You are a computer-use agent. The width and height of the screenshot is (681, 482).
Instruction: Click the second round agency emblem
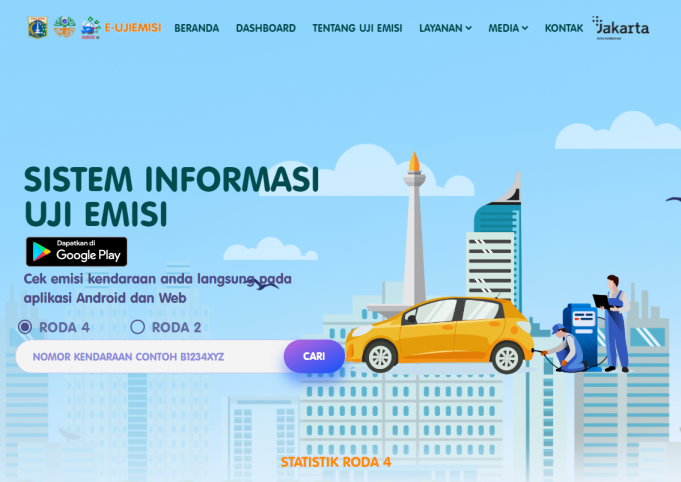(x=64, y=28)
